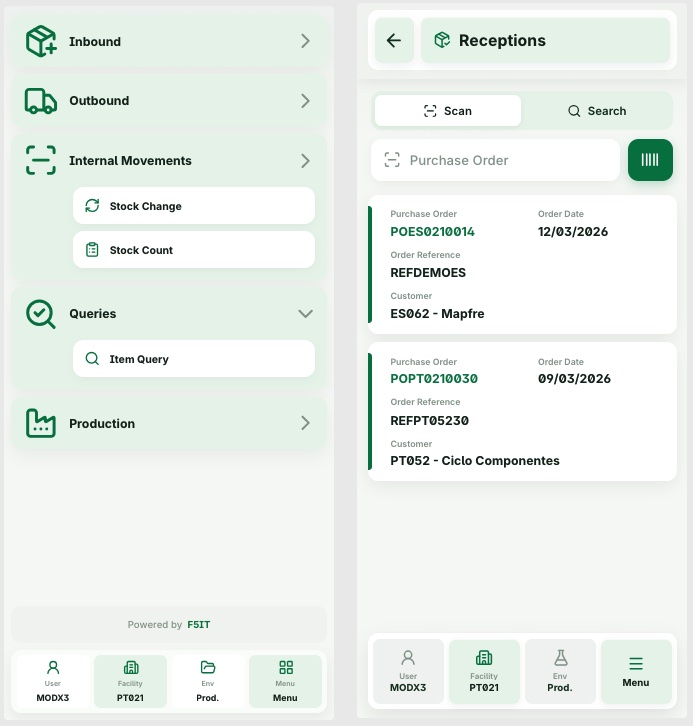Click order reference REFDEMOES
Screen dimensions: 693x726
tap(428, 273)
